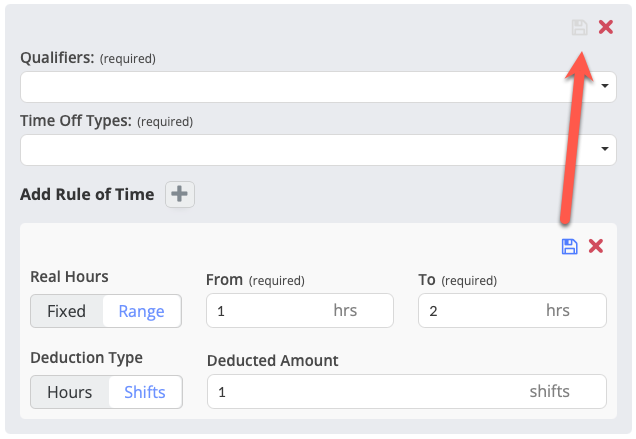Click the Deduction Type label
636x439 pixels.
87,358
